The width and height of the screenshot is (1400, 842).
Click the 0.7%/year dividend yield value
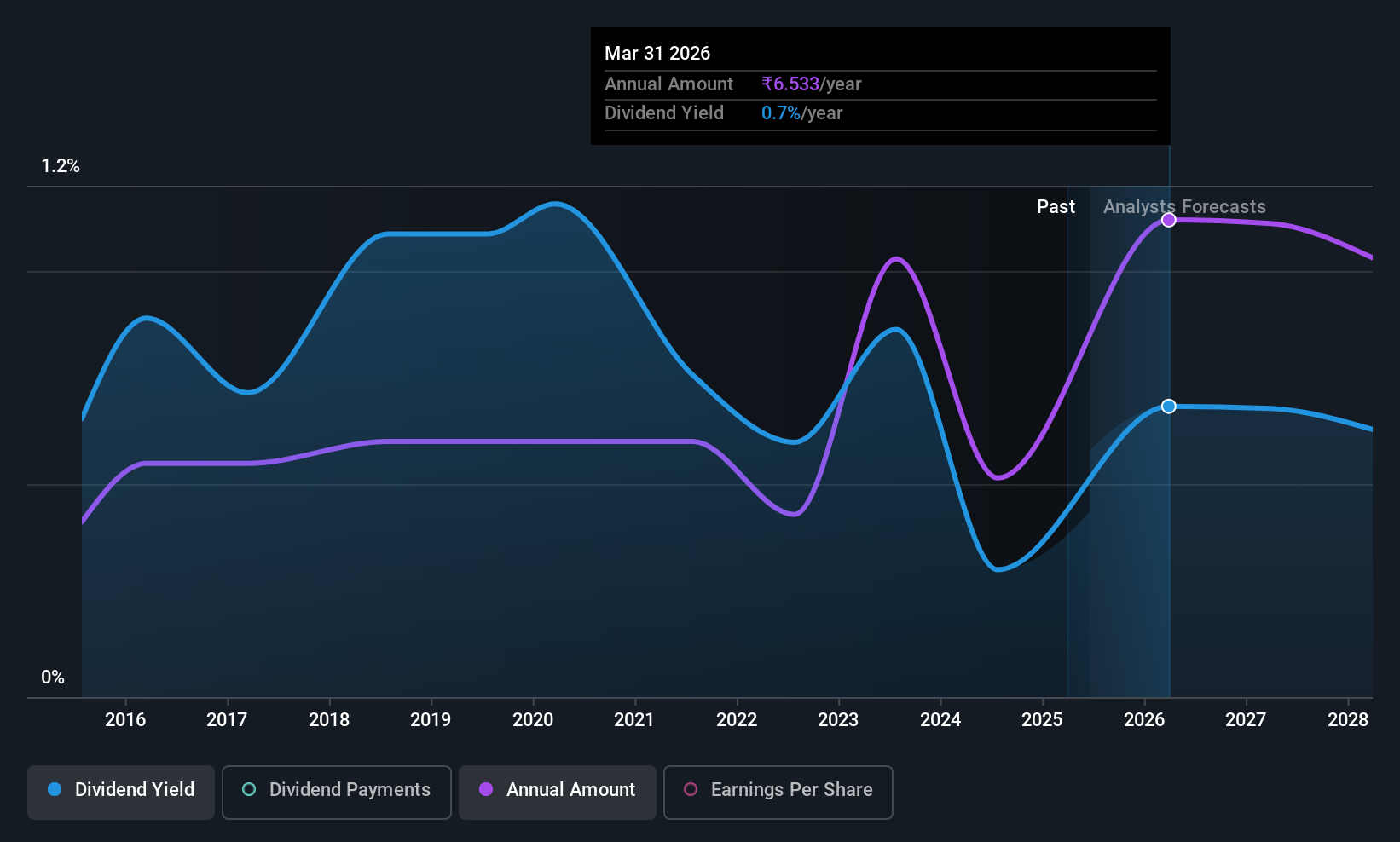coord(801,112)
